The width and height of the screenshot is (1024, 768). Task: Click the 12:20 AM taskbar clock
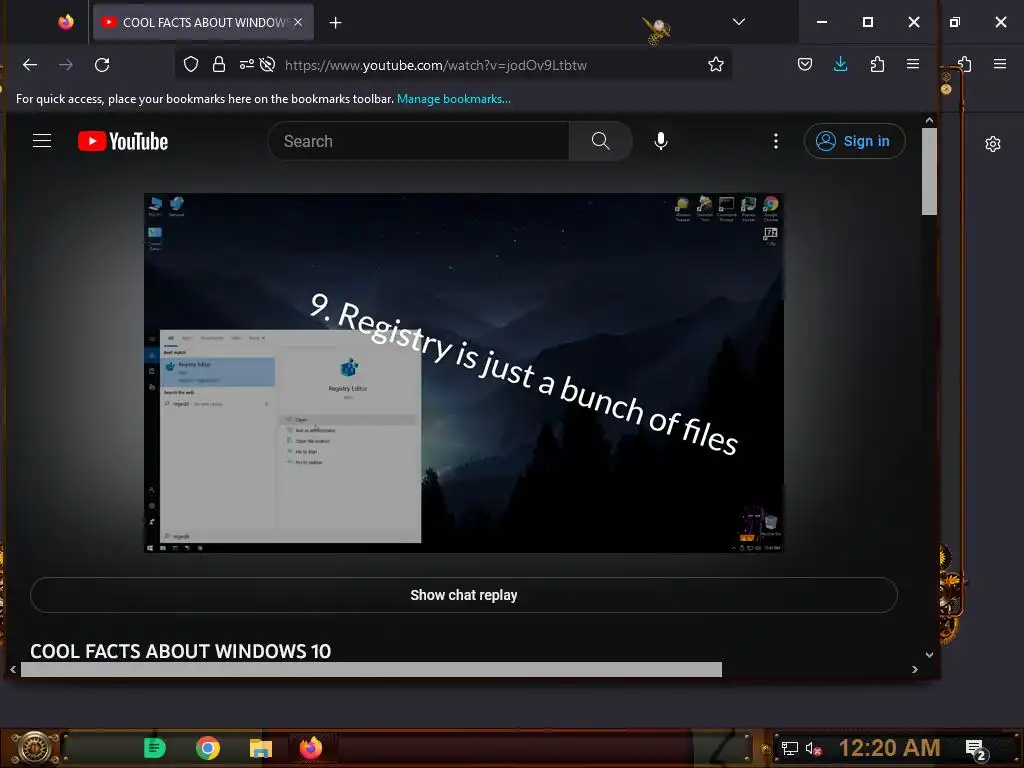coord(889,748)
